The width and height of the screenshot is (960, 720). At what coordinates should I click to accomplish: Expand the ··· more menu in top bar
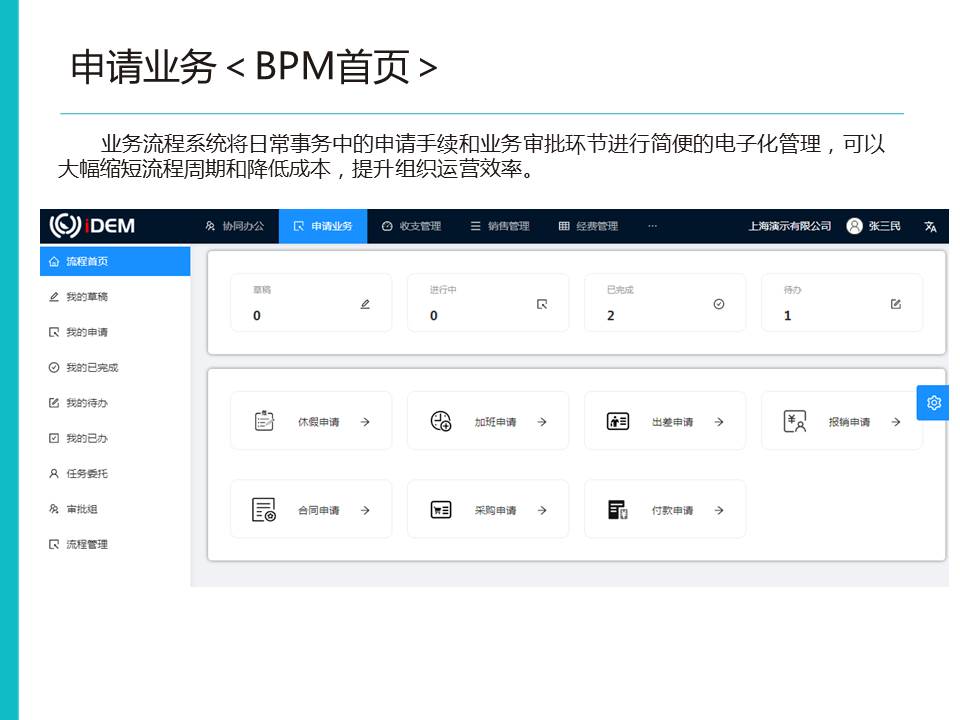pyautogui.click(x=652, y=226)
